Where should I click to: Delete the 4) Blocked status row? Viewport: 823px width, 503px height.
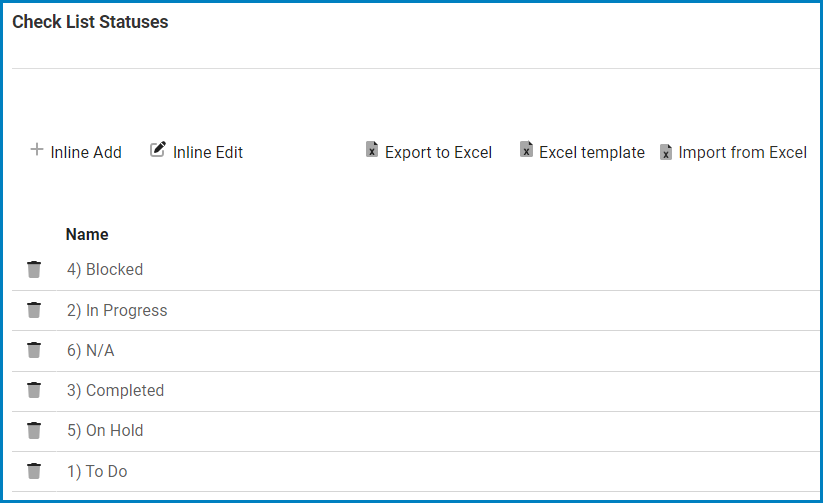[34, 269]
